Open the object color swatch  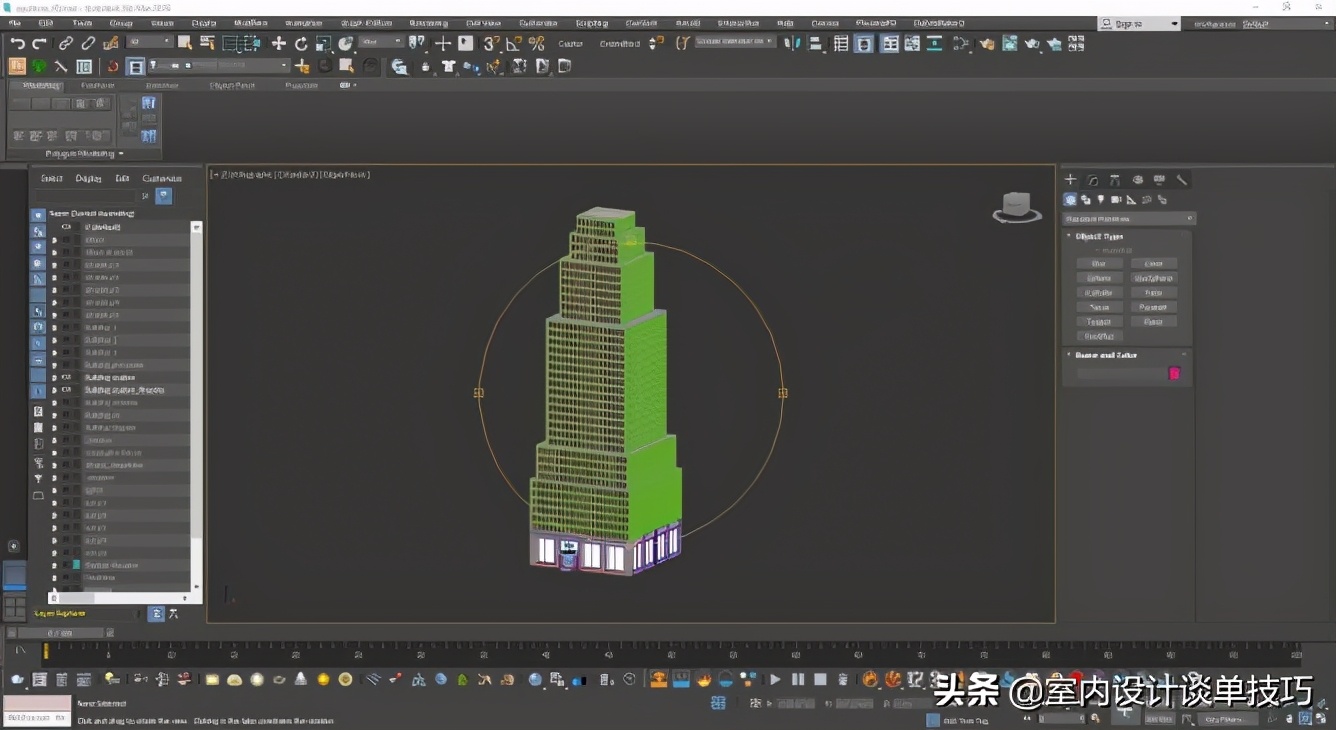pos(1174,373)
